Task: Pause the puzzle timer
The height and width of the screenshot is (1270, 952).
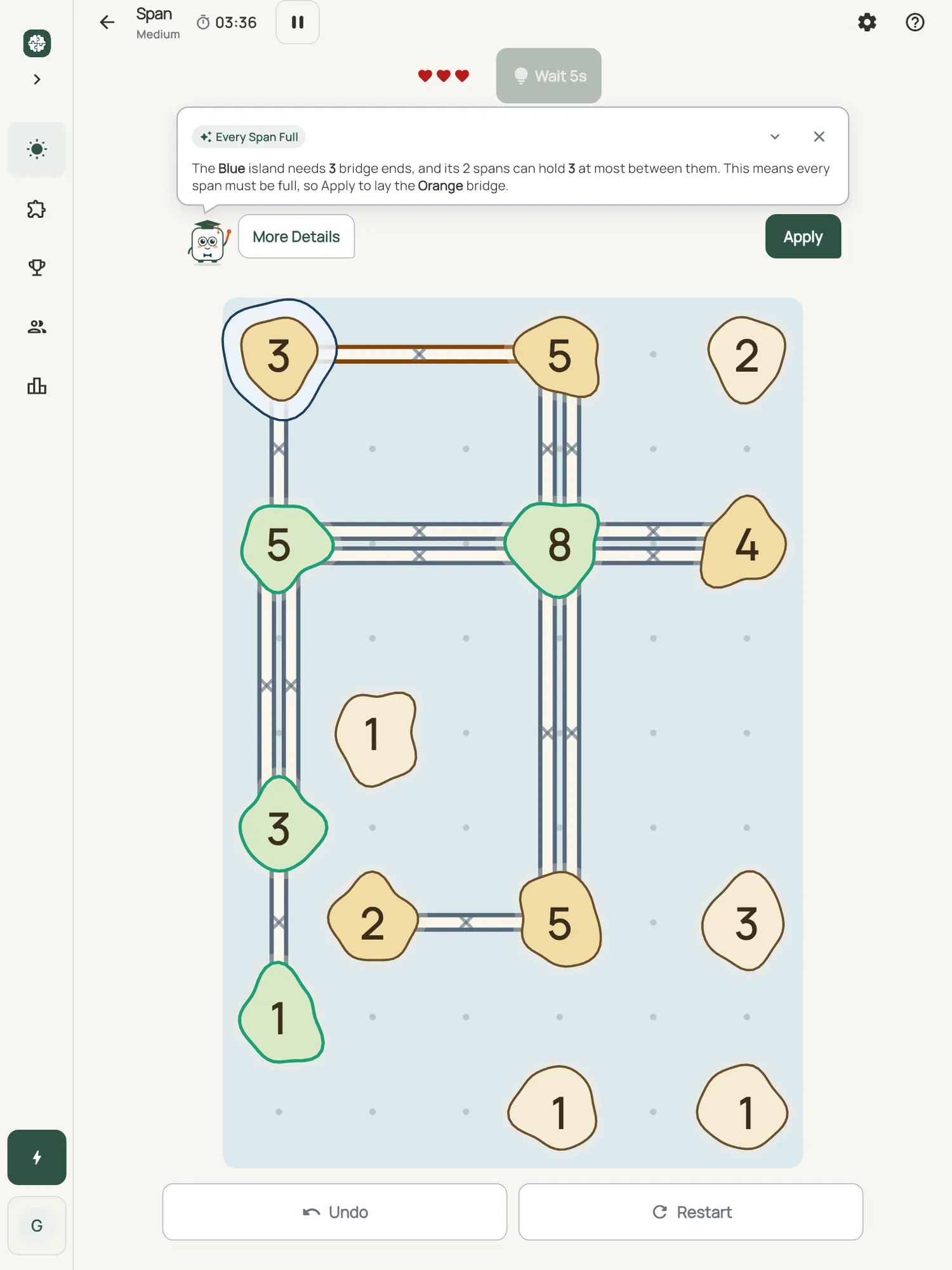Action: click(297, 22)
